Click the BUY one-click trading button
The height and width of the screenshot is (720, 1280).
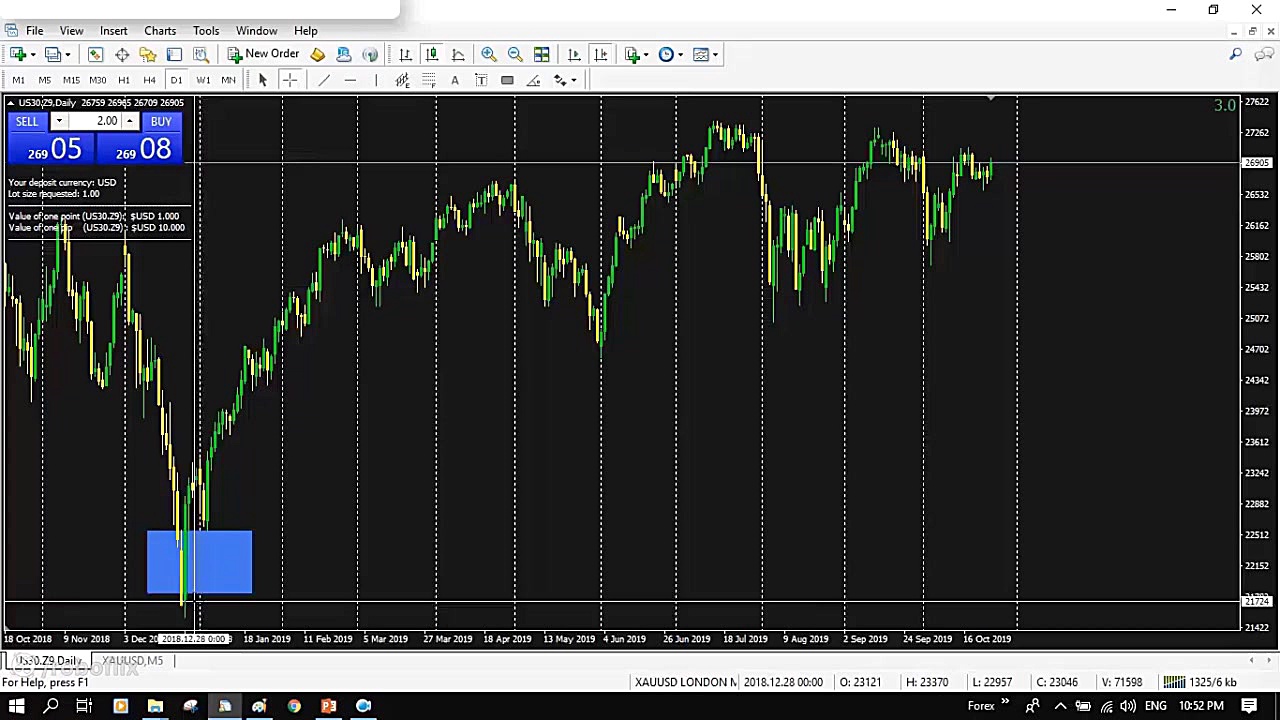coord(161,122)
